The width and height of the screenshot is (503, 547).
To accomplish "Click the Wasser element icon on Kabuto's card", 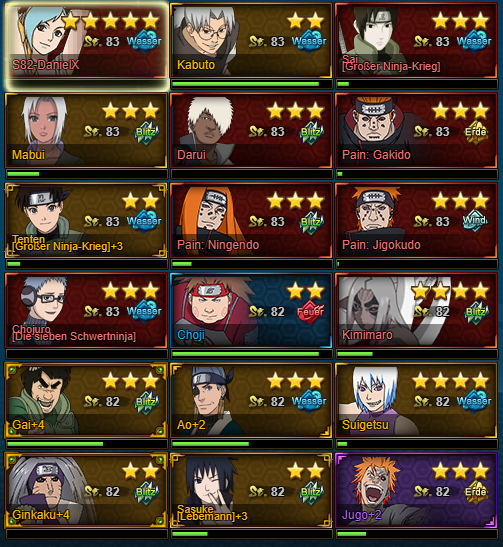I will click(309, 41).
